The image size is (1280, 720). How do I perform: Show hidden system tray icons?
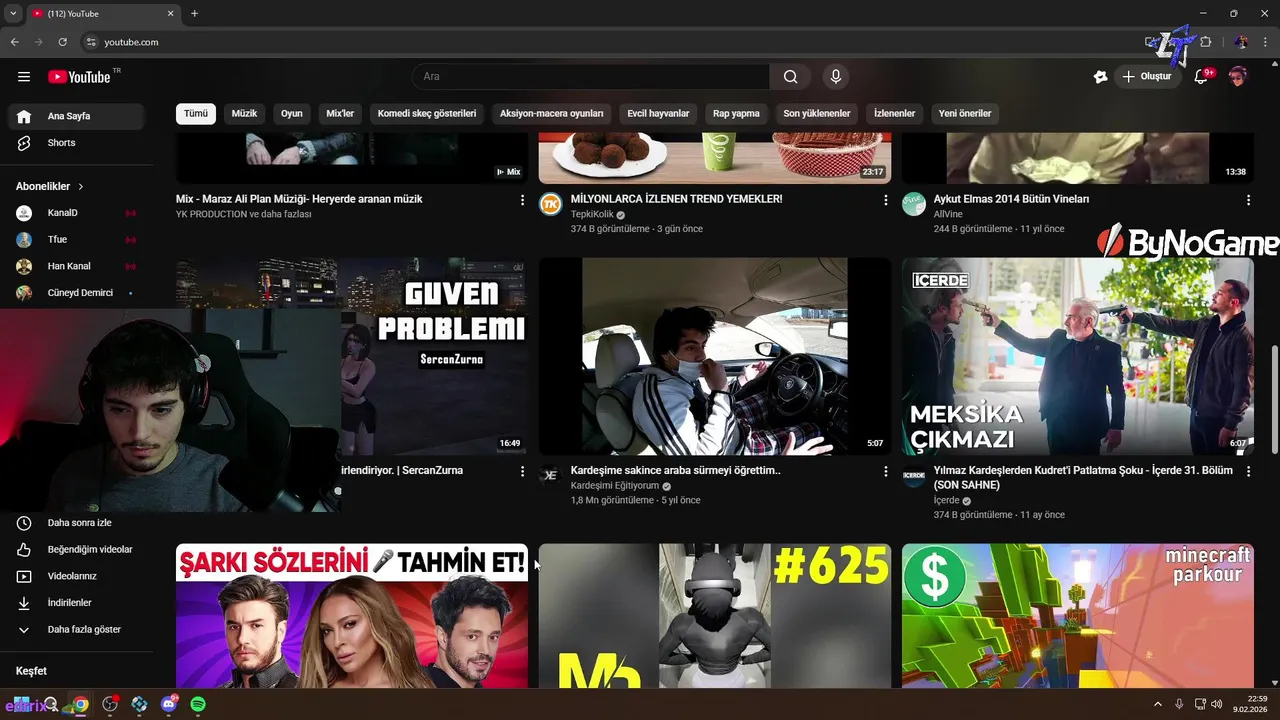pyautogui.click(x=1158, y=704)
